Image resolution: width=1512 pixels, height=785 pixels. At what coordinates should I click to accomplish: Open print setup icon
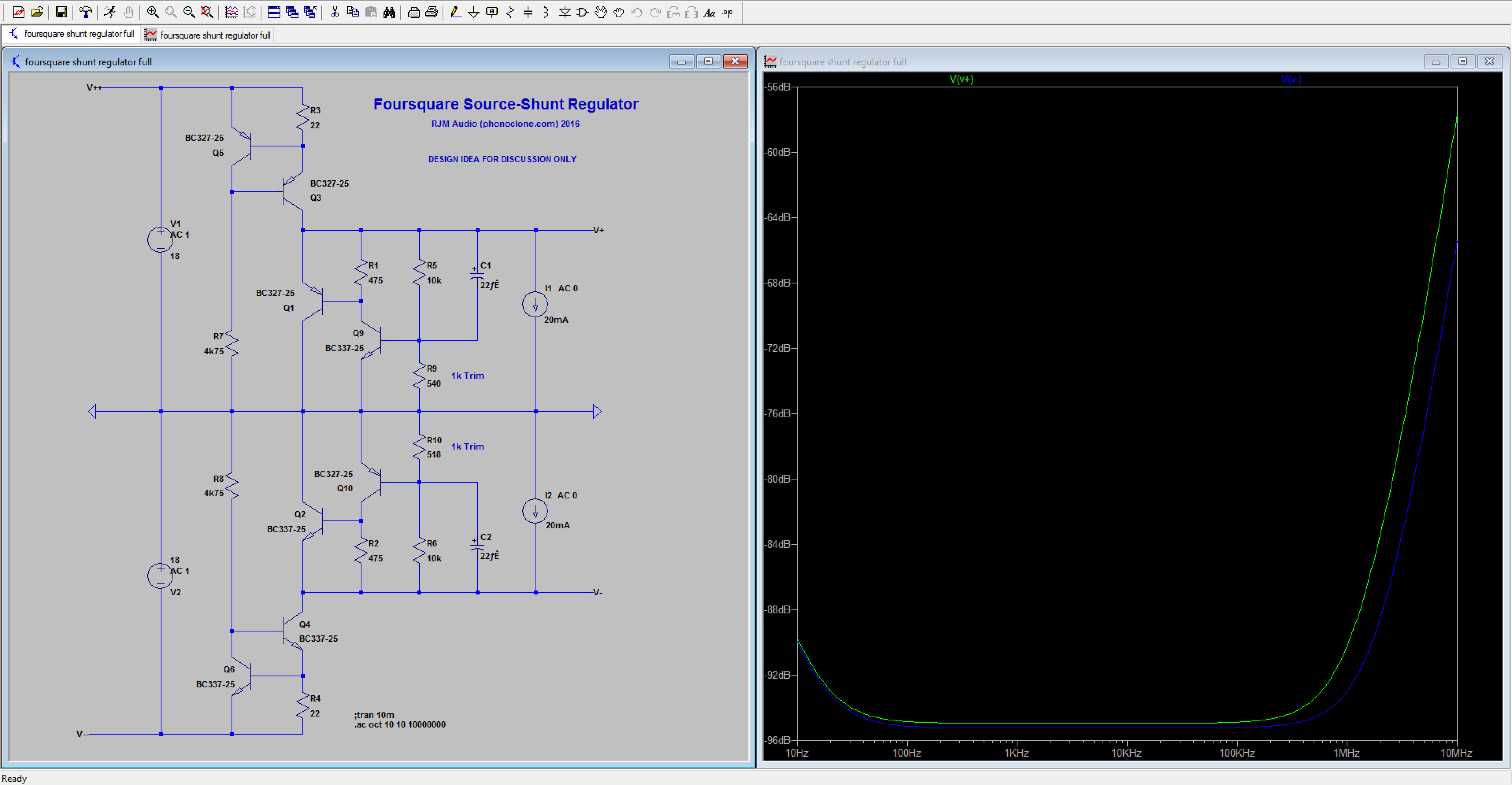[x=413, y=12]
